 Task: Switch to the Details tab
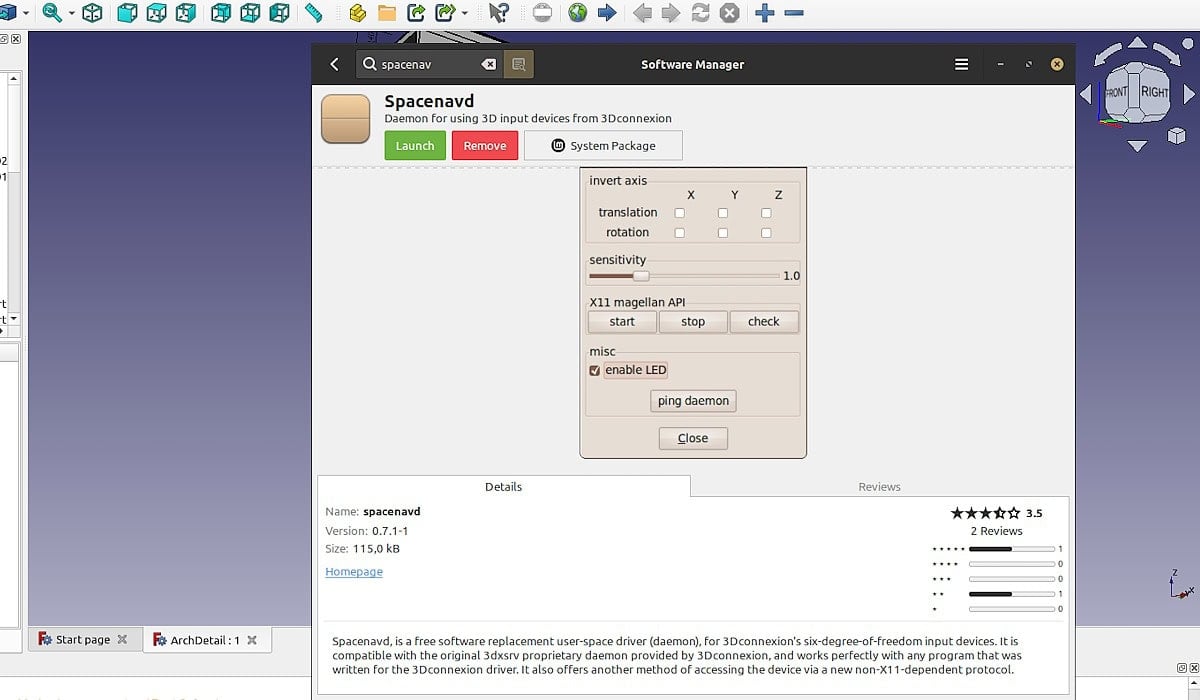[x=503, y=487]
